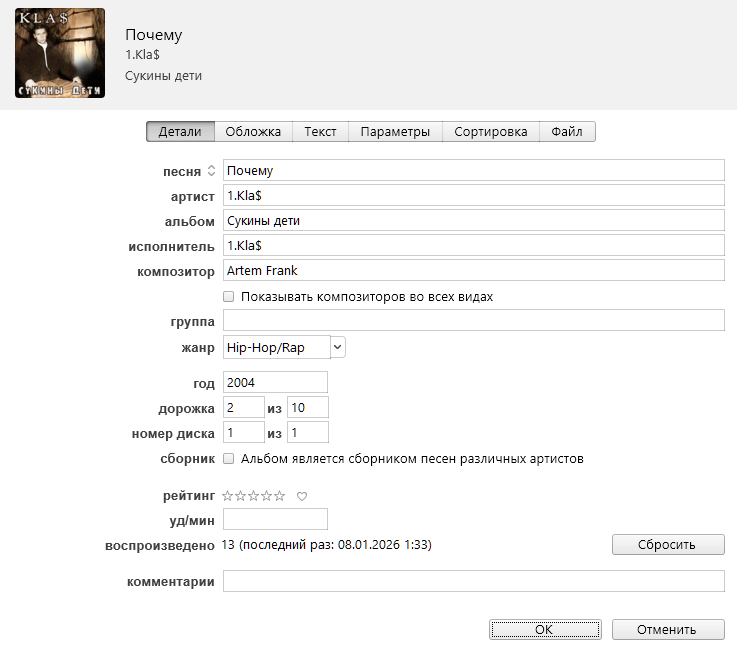Screen dimensions: 737x655
Task: Click the альбом field with Сукины дети
Action: 474,220
